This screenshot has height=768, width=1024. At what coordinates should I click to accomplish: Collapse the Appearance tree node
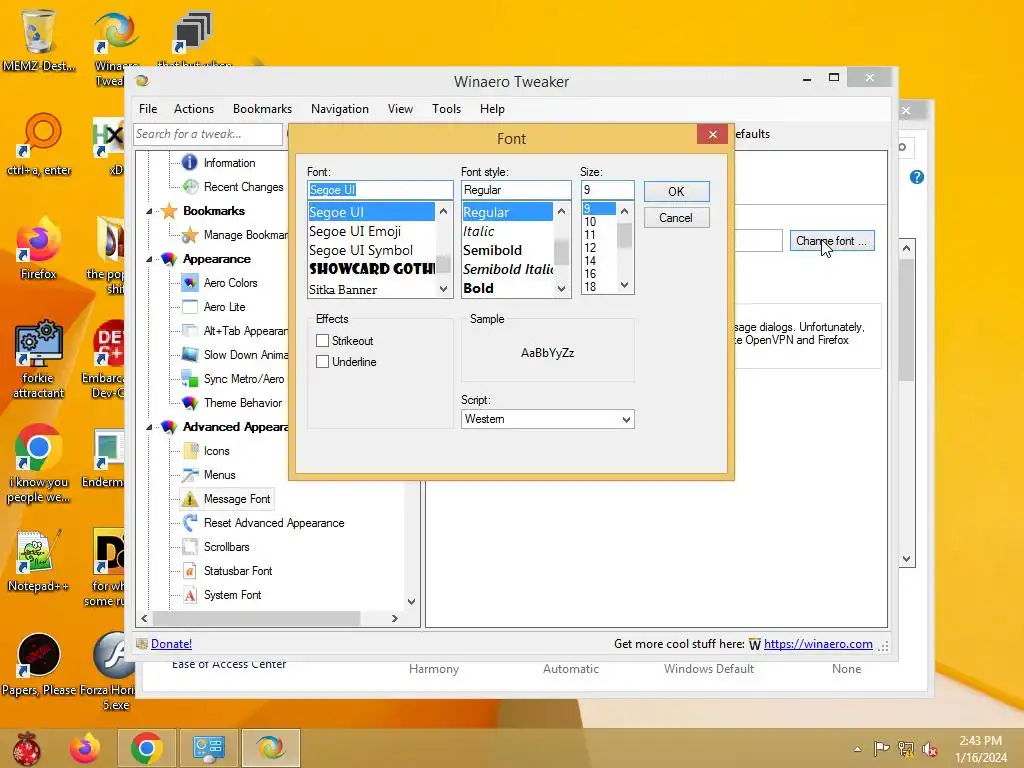[x=150, y=259]
